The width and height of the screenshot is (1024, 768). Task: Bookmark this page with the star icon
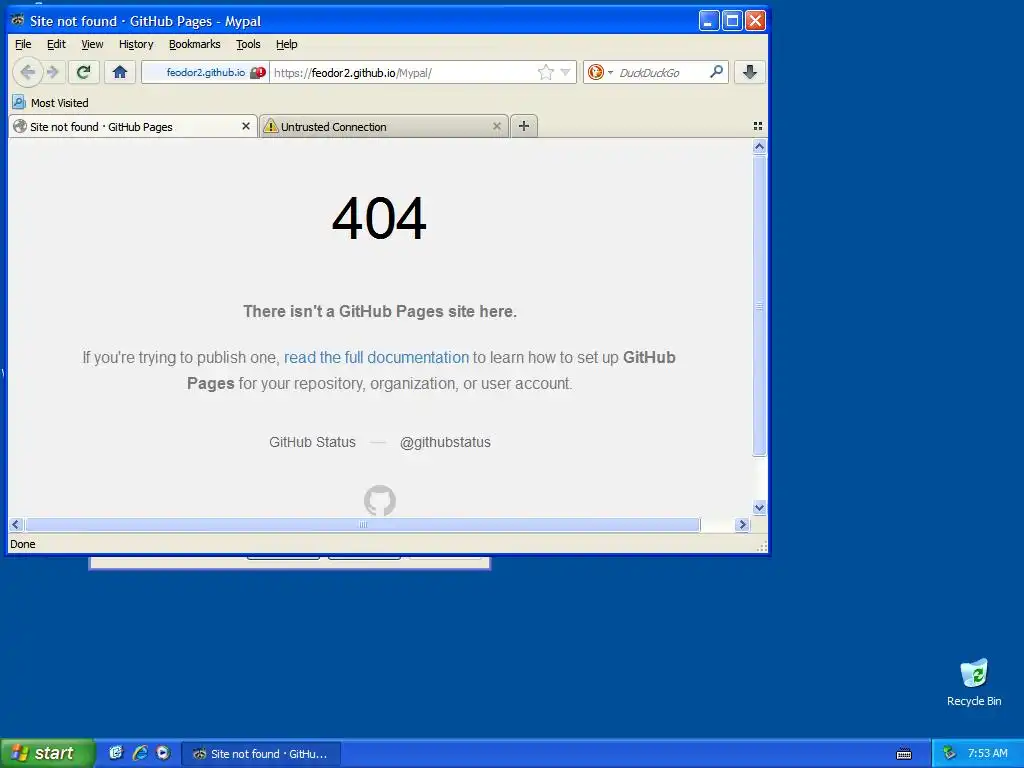[x=546, y=72]
